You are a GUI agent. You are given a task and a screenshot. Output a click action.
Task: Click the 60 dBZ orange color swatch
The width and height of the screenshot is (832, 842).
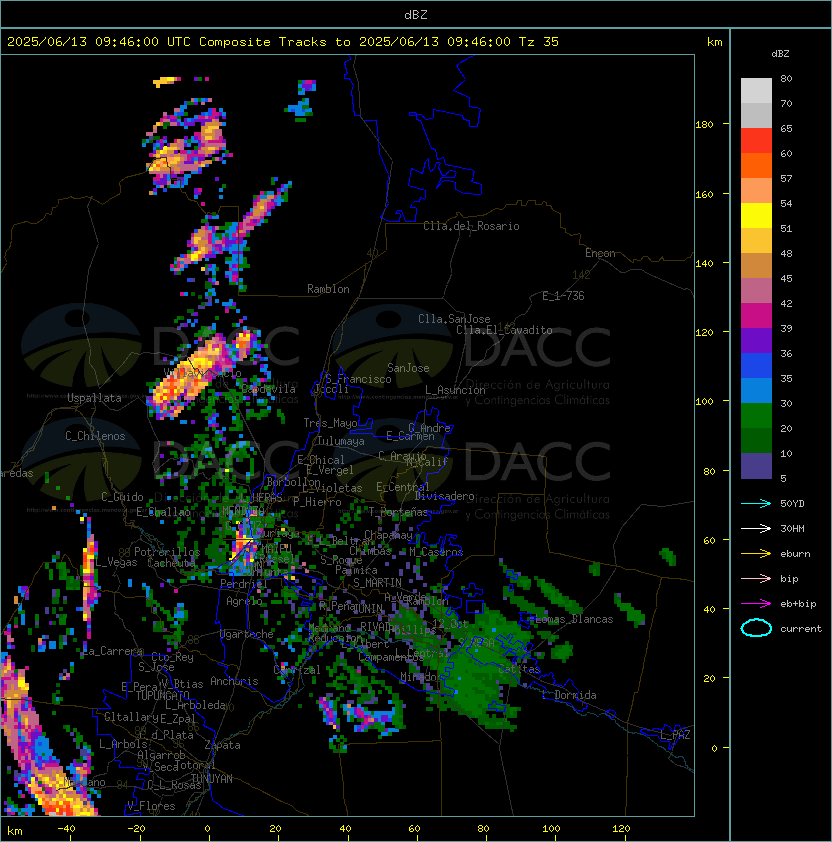click(756, 165)
